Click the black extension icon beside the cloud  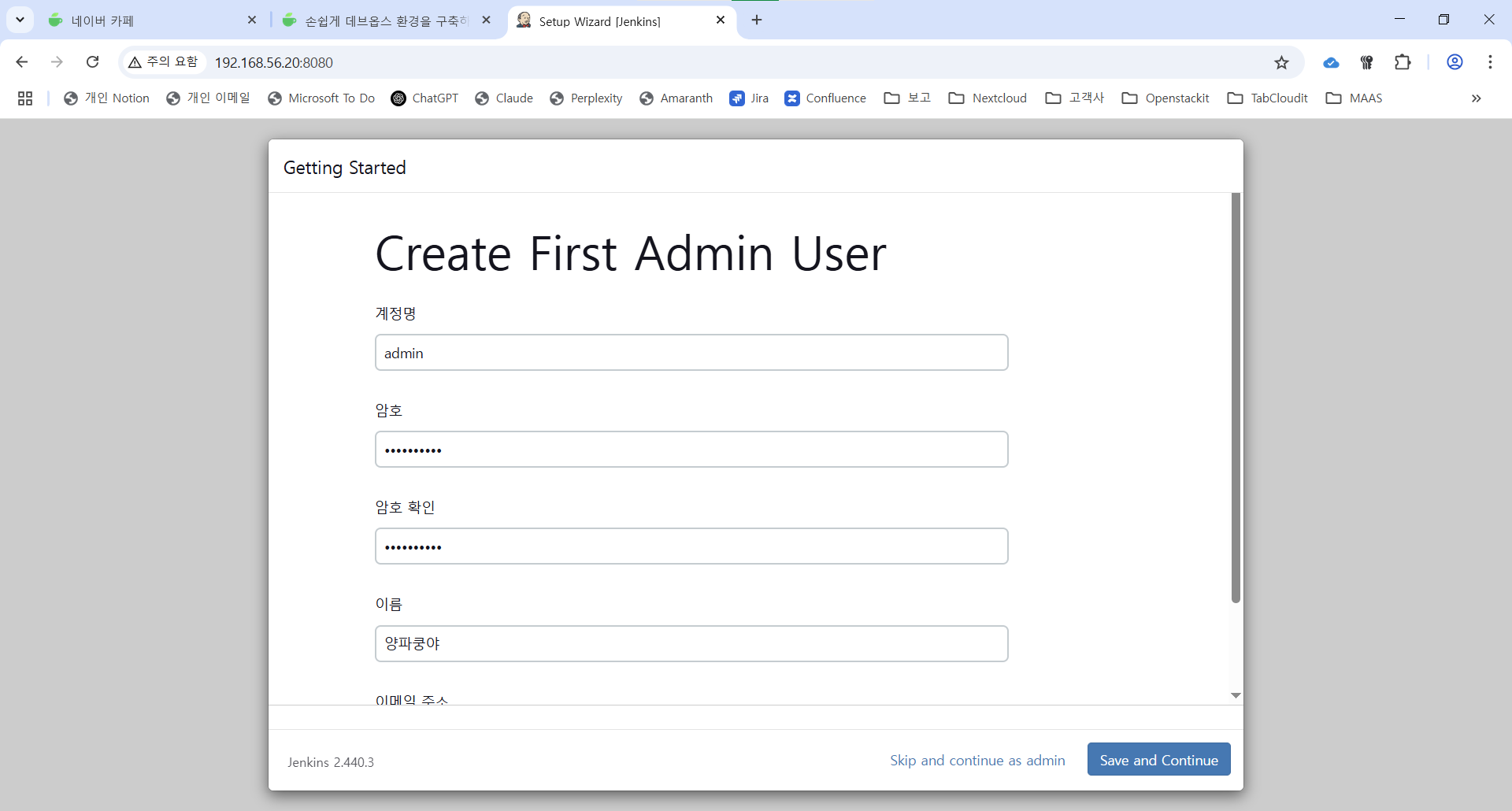(1367, 62)
